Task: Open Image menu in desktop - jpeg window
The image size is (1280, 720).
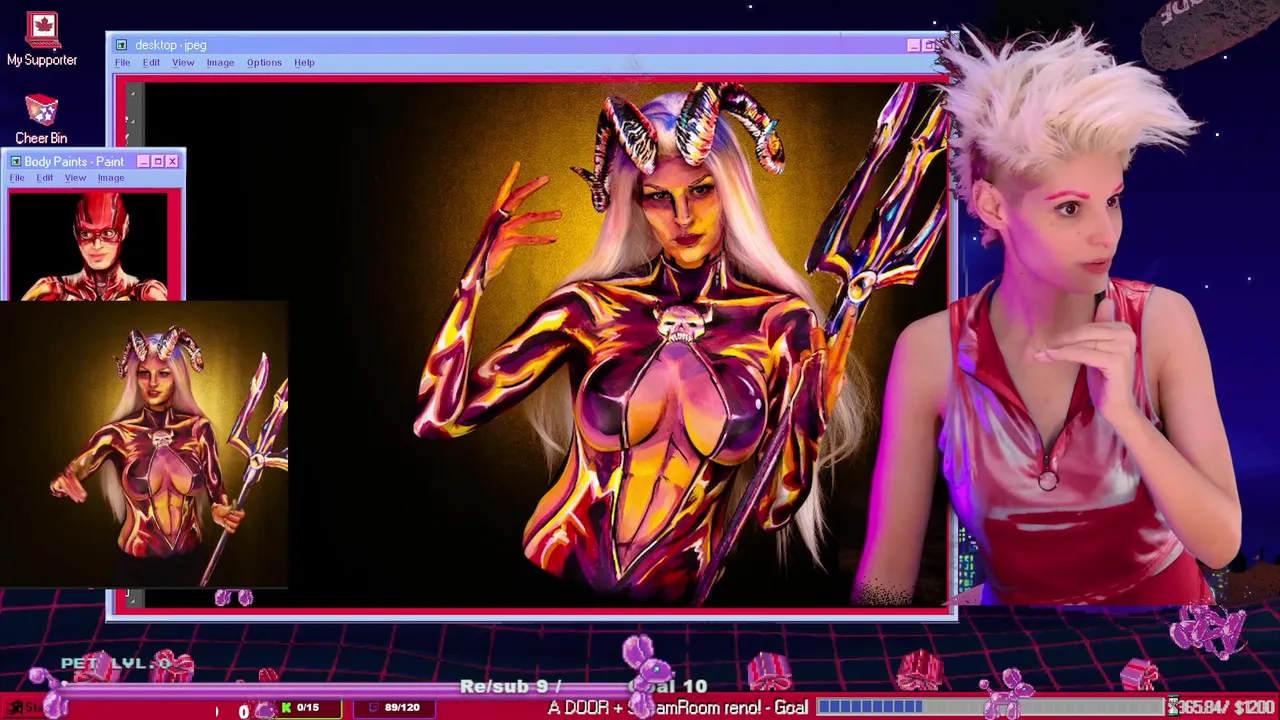Action: [220, 62]
